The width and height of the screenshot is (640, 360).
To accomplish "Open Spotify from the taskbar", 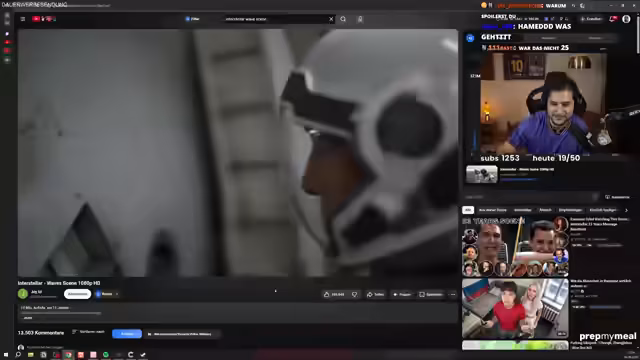I will coord(106,355).
